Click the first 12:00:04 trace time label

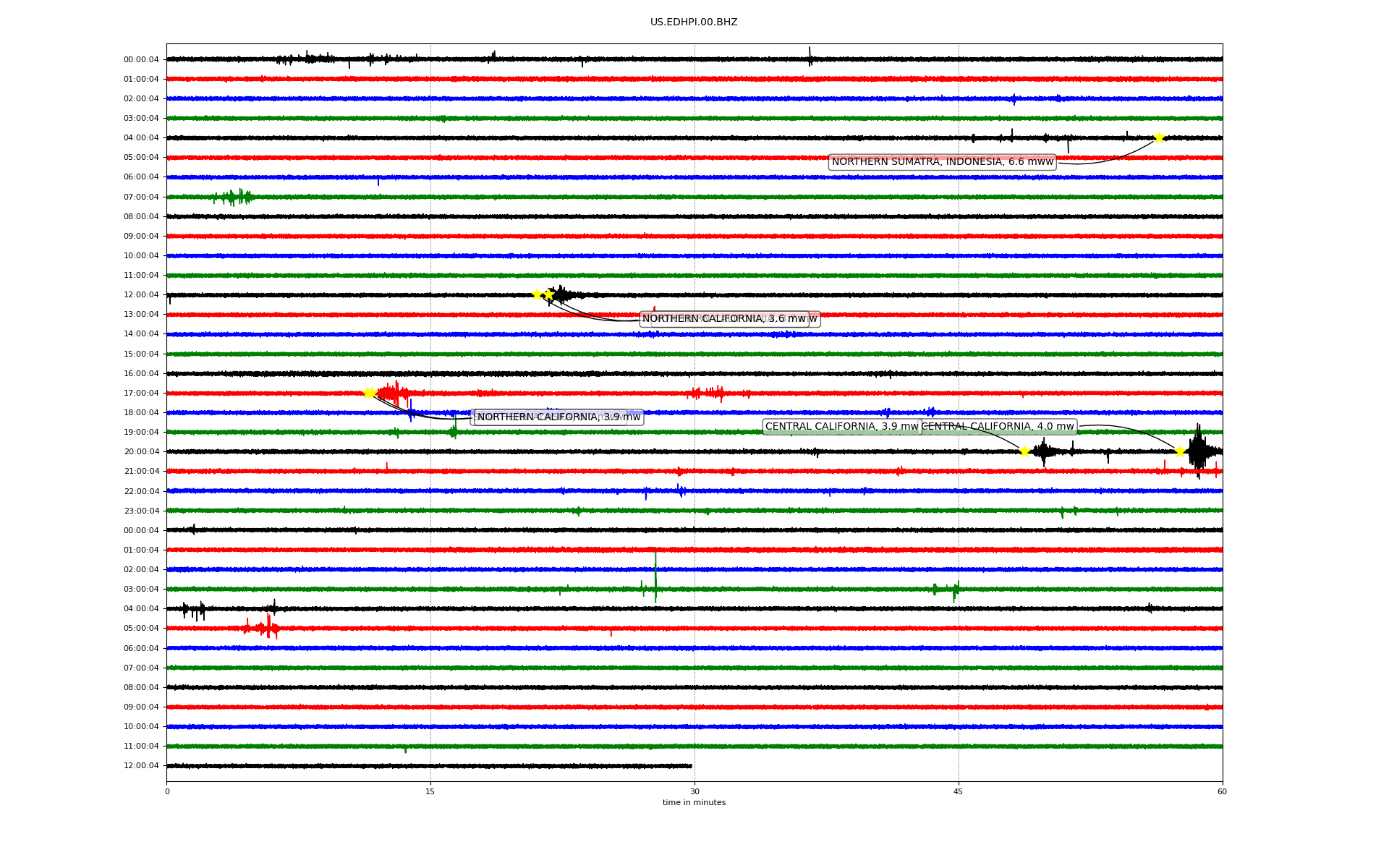[x=141, y=295]
